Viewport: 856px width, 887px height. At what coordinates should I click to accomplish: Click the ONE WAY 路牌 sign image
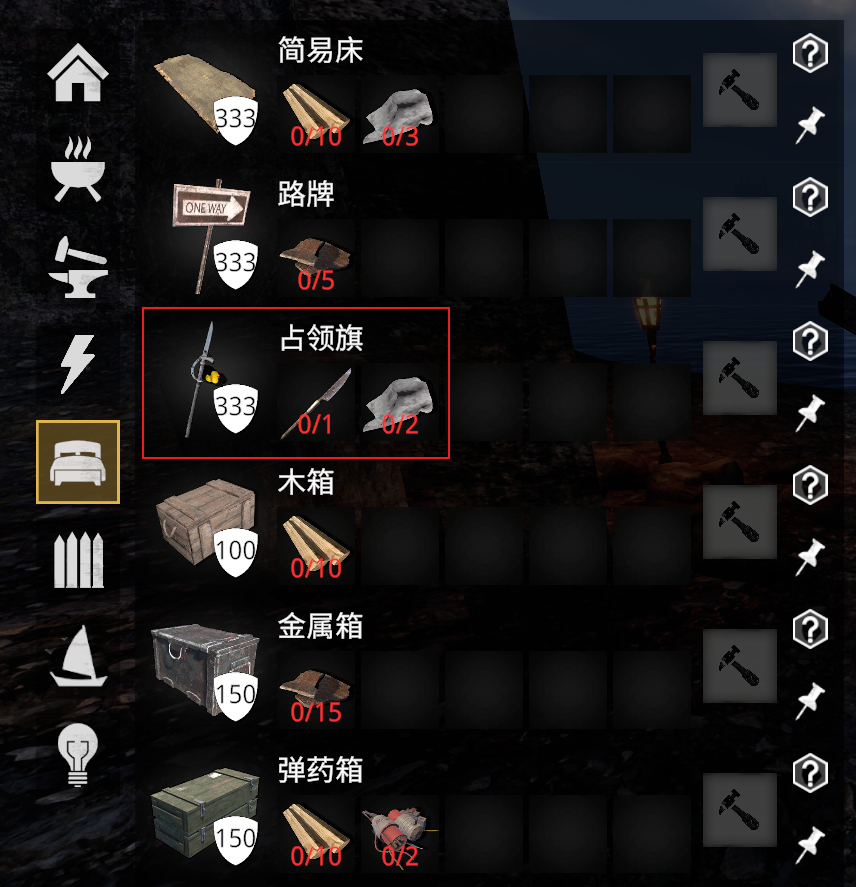(x=212, y=235)
